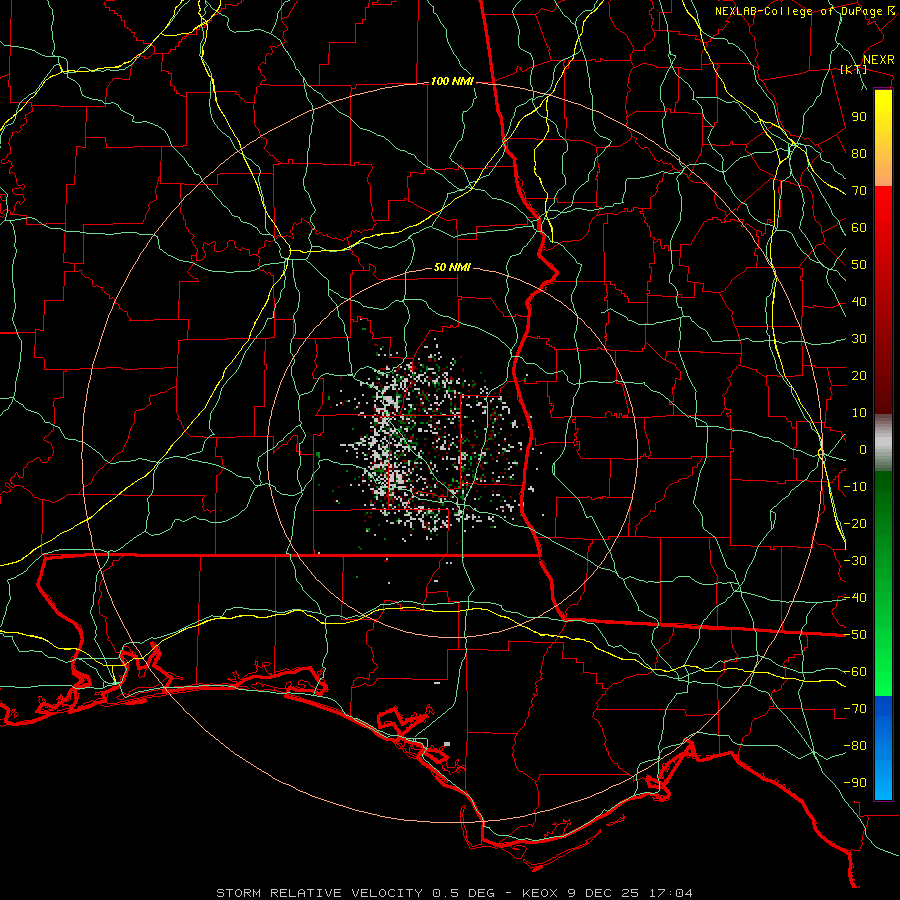Click the "-90" scale value
The height and width of the screenshot is (900, 900).
click(855, 783)
